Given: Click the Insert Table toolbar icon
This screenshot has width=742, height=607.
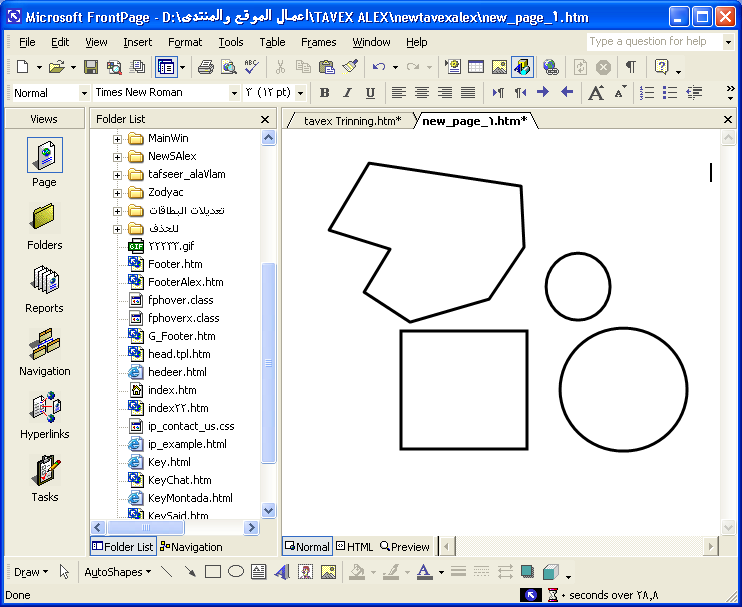Looking at the screenshot, I should coord(476,67).
